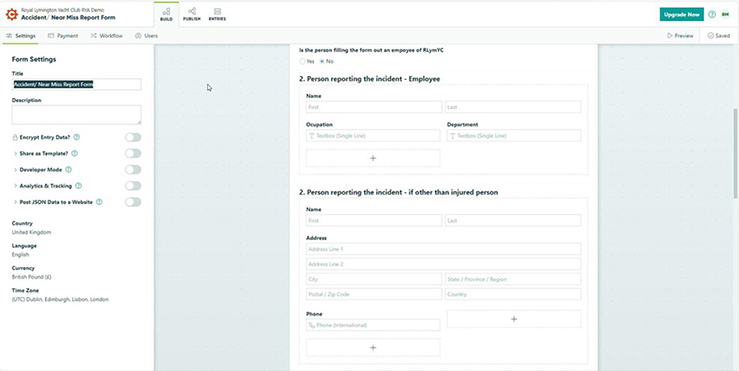739x371 pixels.
Task: Click help icon next to Post JSON Data
Action: (x=99, y=202)
